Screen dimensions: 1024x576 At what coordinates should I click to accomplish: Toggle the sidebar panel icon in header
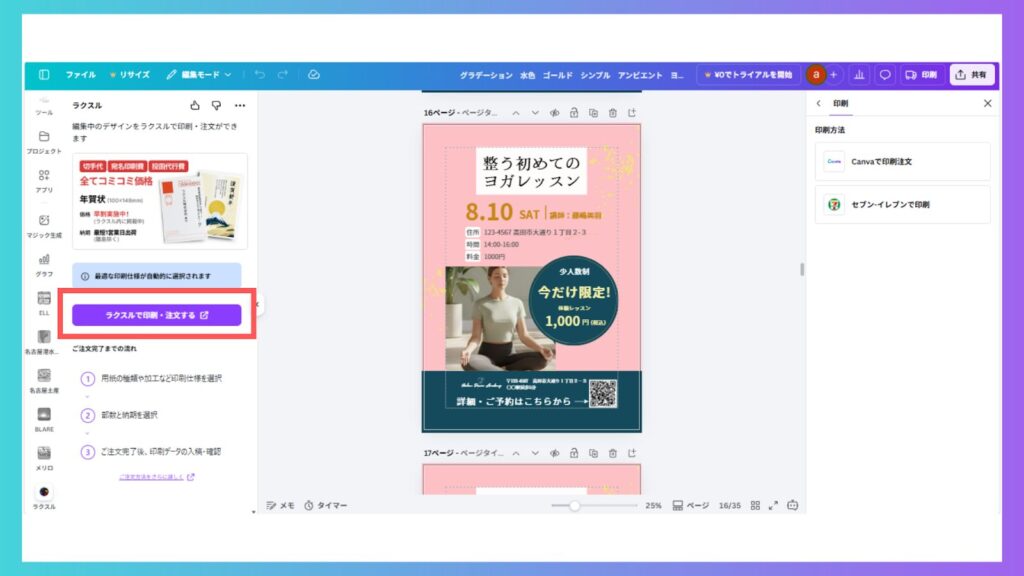point(44,75)
